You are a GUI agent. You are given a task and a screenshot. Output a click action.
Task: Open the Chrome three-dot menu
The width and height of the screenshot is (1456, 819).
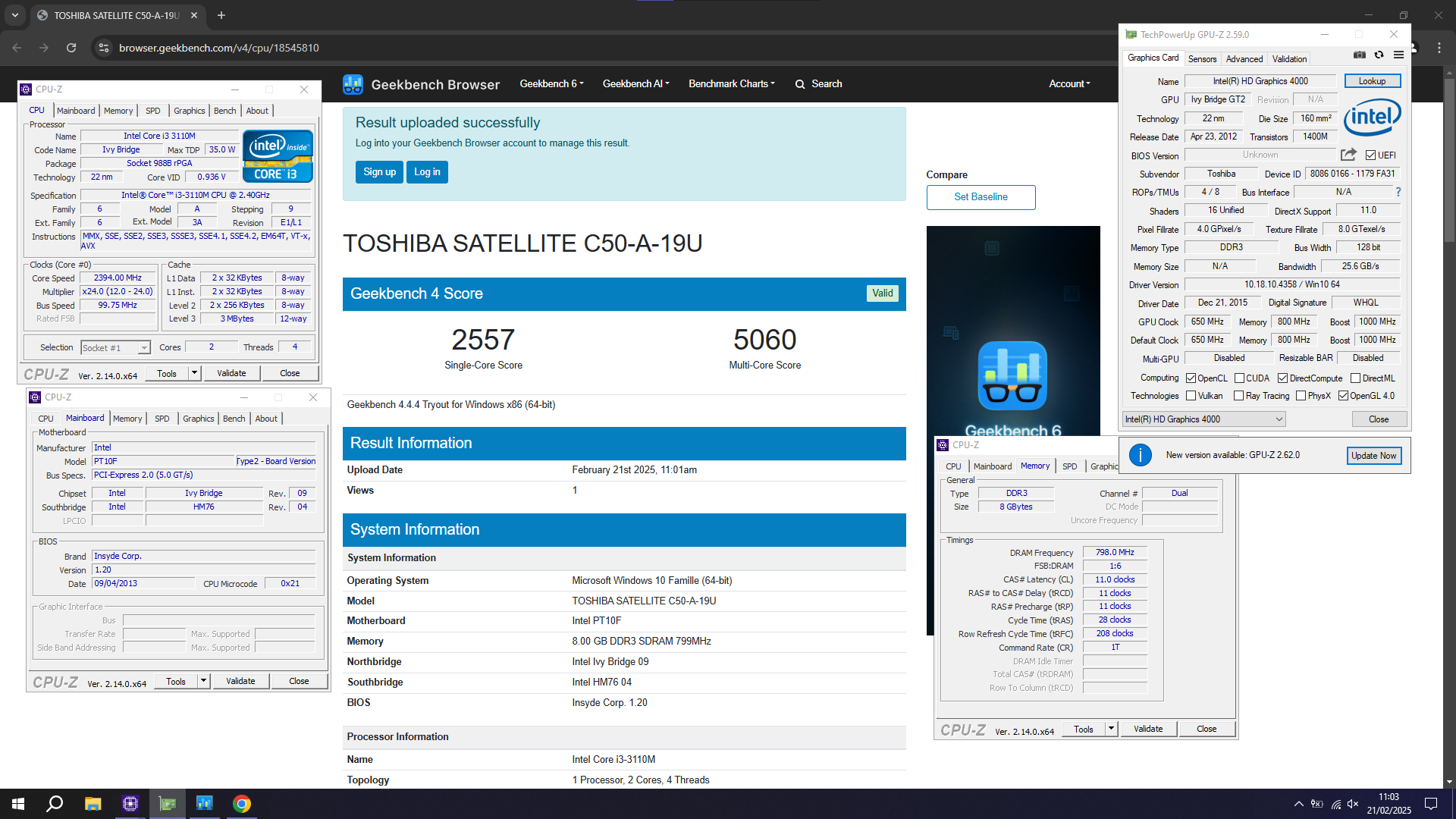pyautogui.click(x=1439, y=48)
